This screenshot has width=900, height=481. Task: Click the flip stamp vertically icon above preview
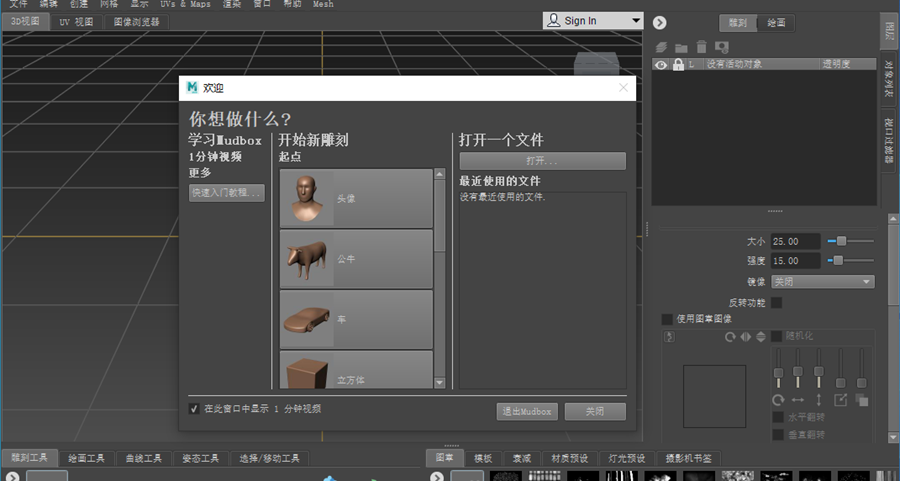coord(761,337)
